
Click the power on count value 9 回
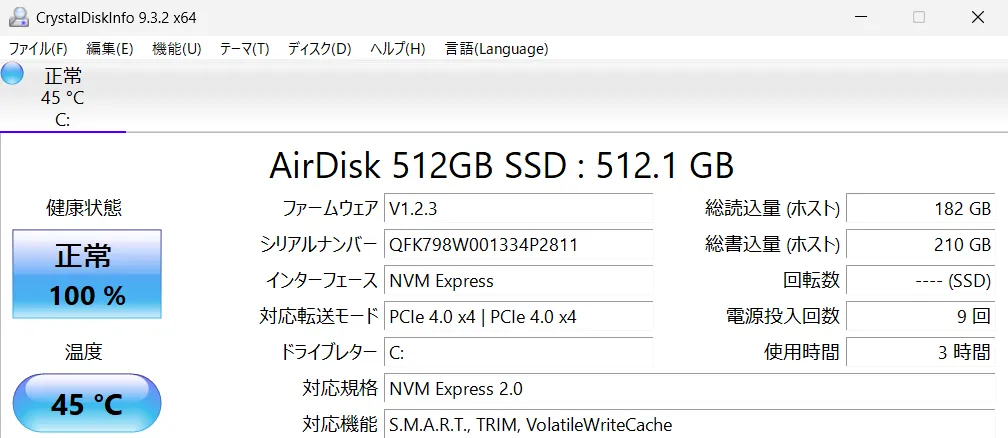point(921,316)
